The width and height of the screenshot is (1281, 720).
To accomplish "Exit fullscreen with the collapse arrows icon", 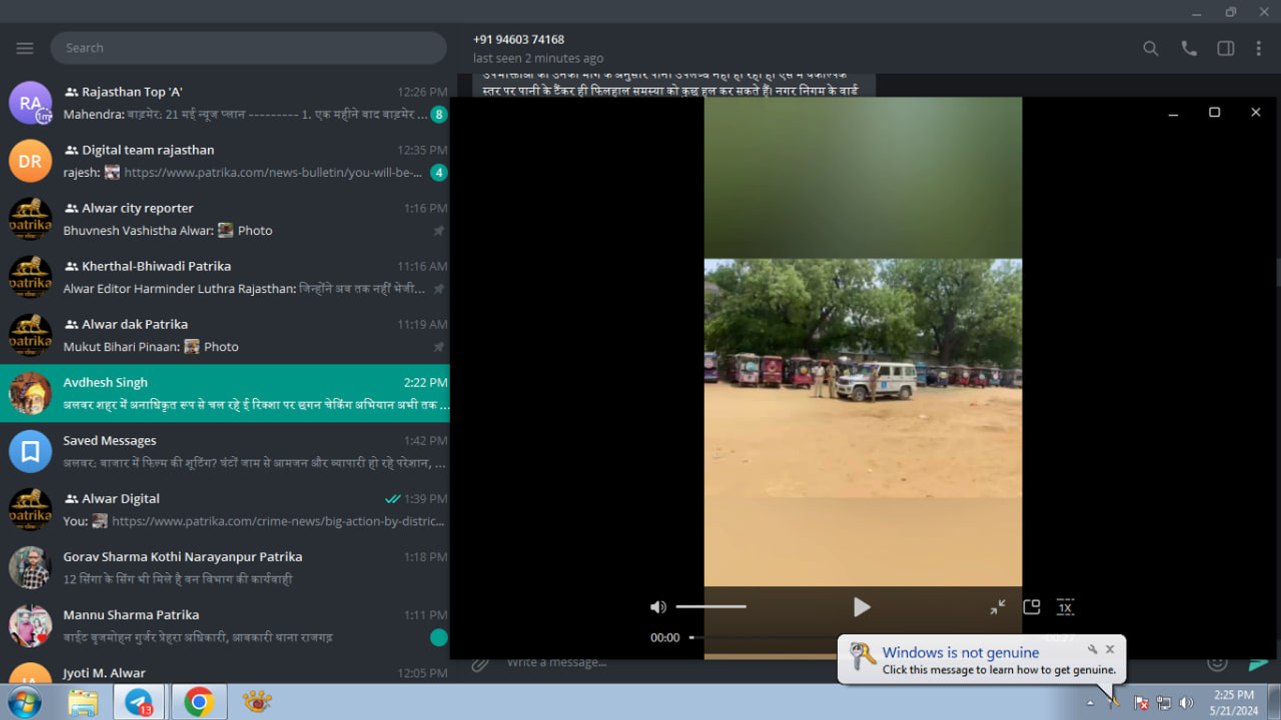I will click(x=998, y=607).
